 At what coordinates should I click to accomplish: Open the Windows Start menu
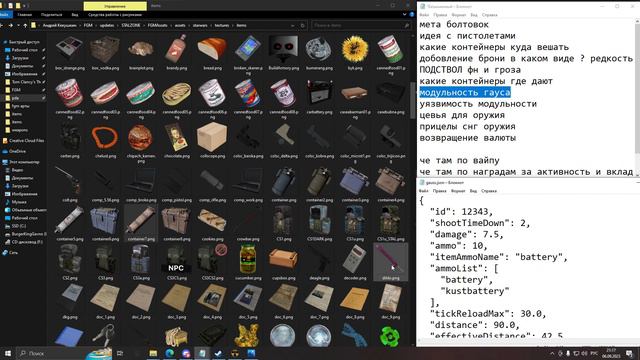[x=7, y=353]
